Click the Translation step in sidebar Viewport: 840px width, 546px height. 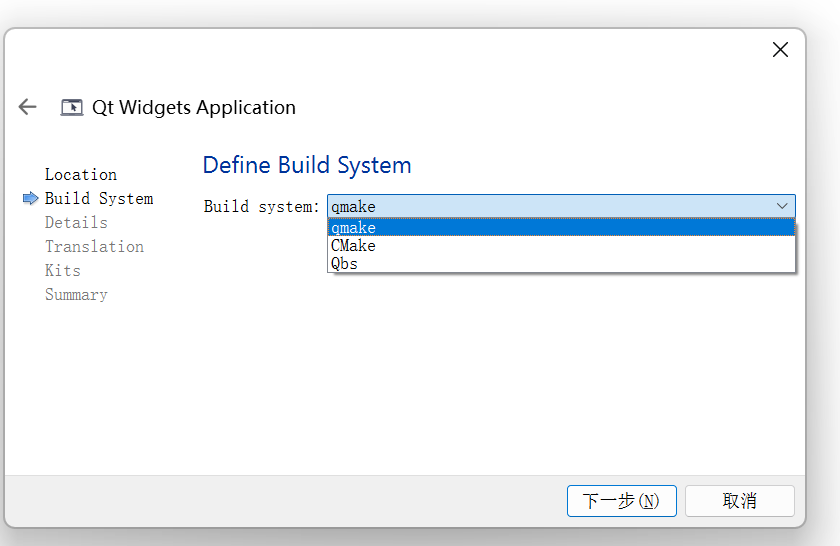(x=94, y=246)
